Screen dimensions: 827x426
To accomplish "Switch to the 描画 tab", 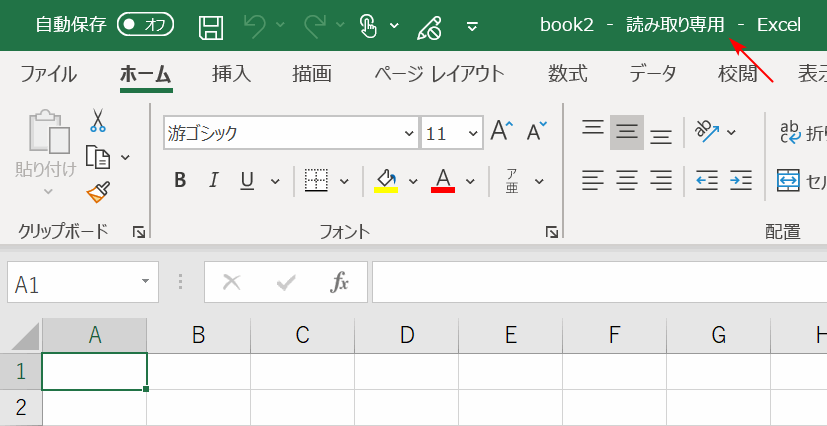I will click(x=312, y=74).
